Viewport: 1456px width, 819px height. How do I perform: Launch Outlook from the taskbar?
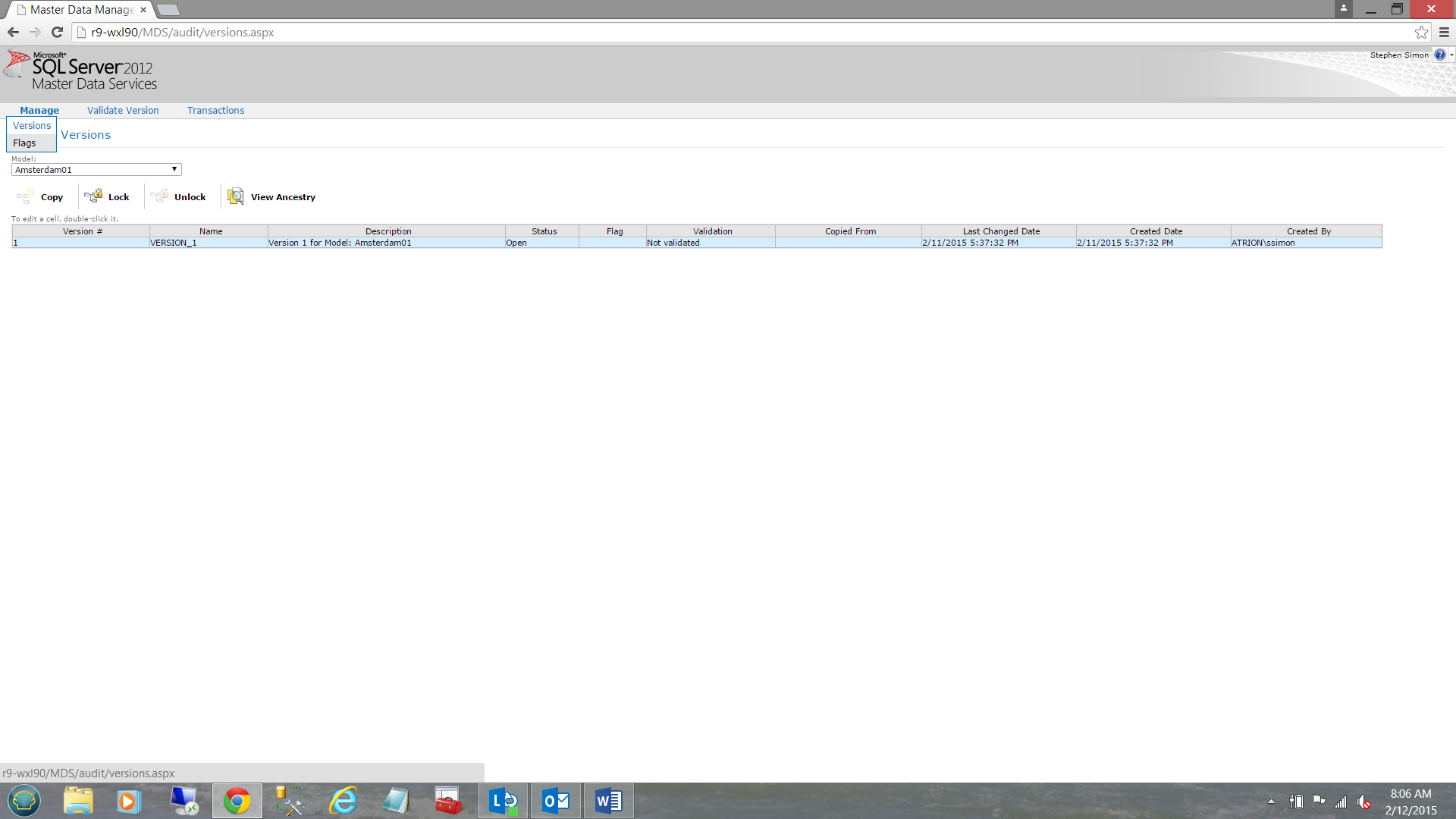point(556,801)
